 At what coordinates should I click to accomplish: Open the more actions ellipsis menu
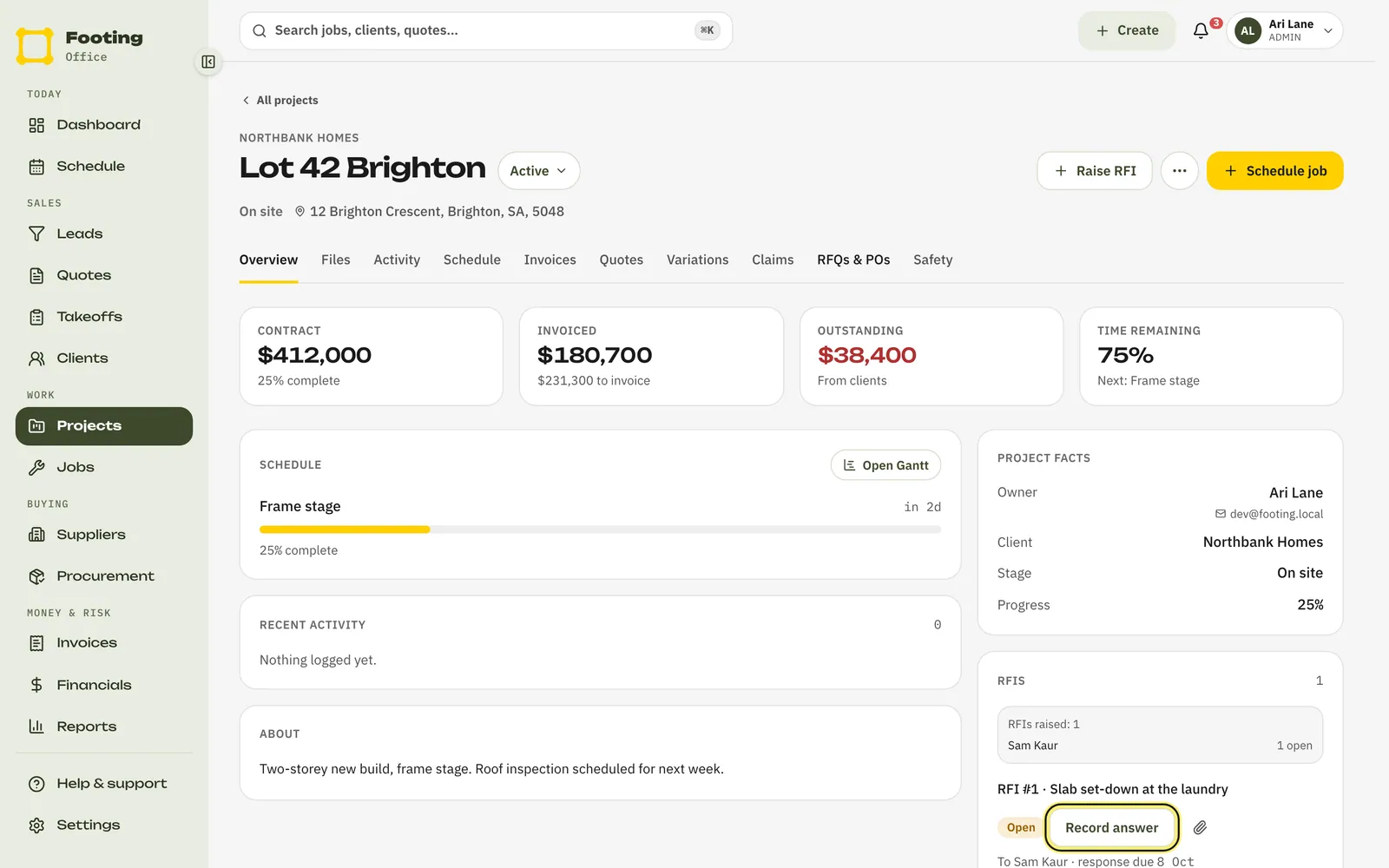(x=1179, y=171)
